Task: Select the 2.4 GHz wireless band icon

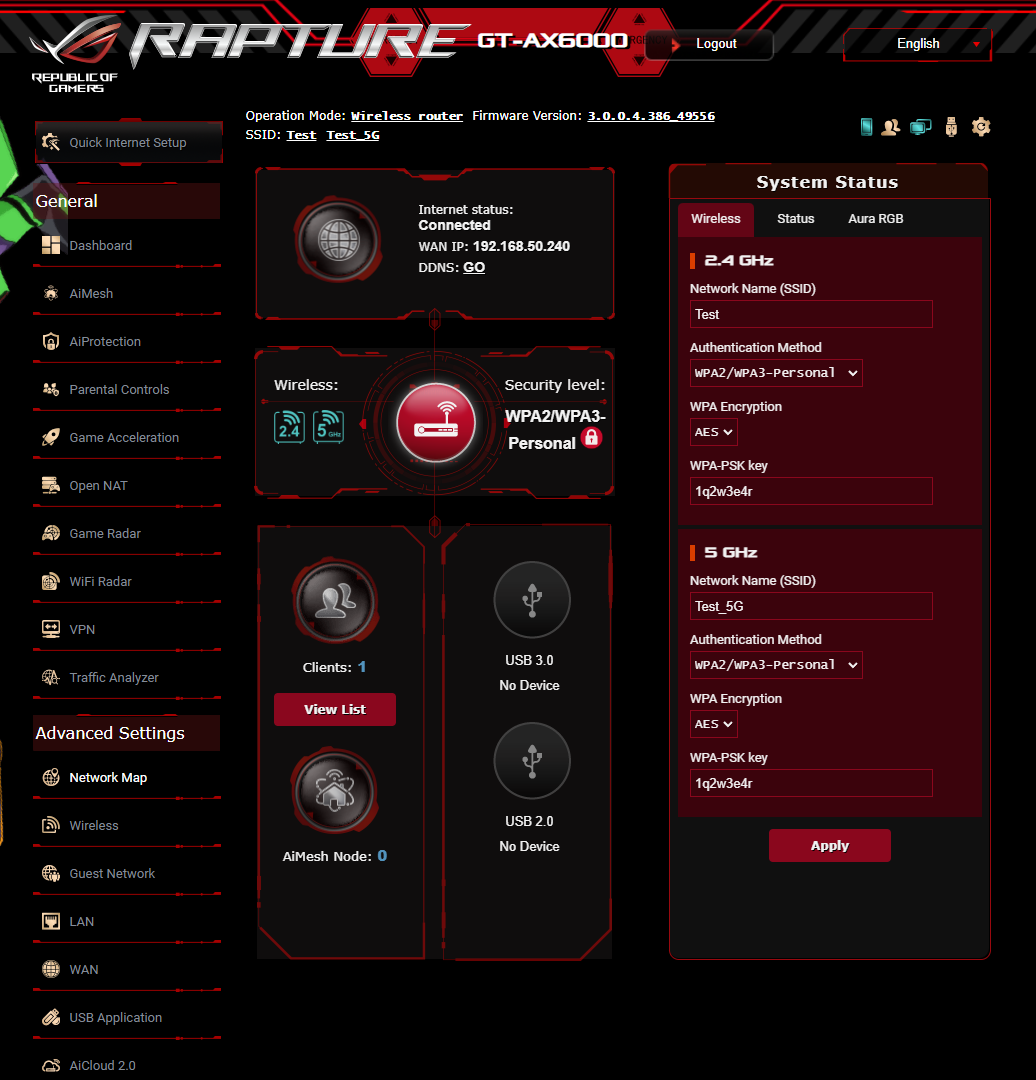Action: click(x=289, y=426)
